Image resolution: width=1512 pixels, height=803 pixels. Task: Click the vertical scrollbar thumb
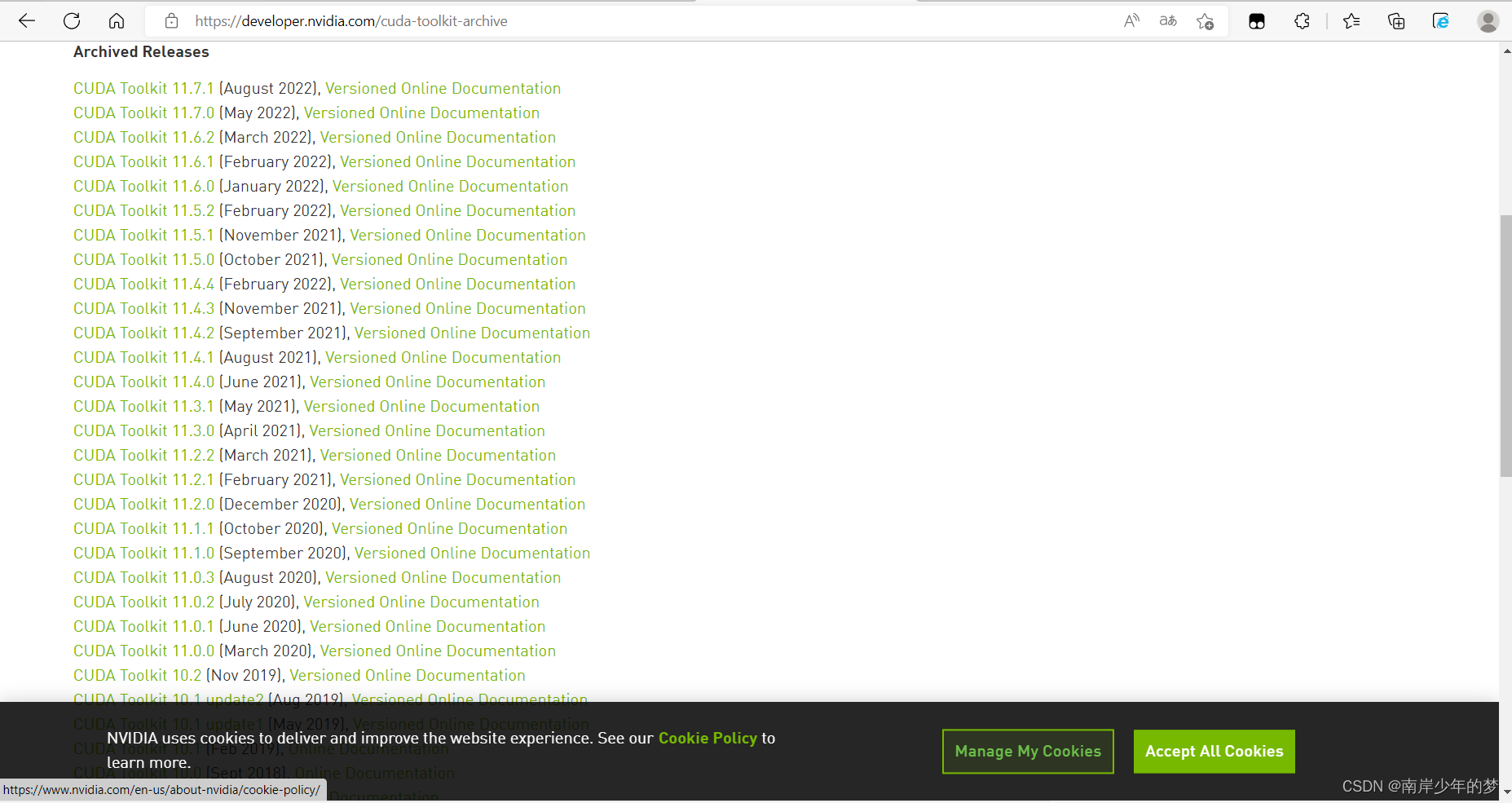(1505, 346)
